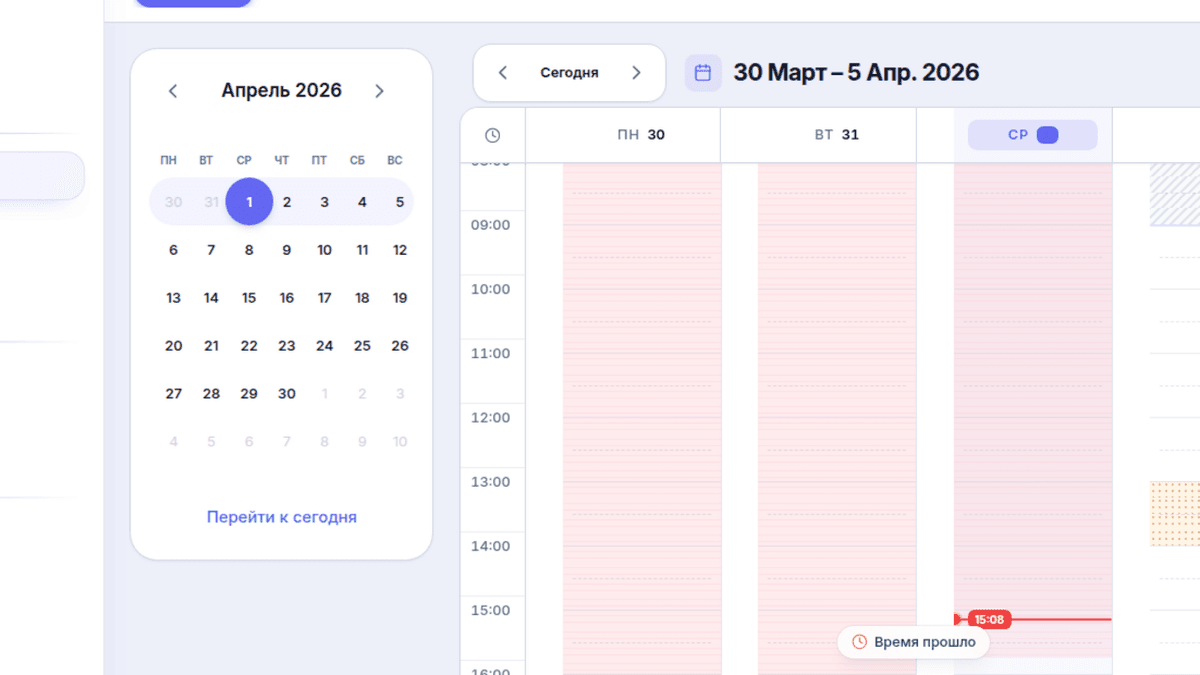Viewport: 1200px width, 675px height.
Task: Select the highlighted СР day header
Action: (x=1032, y=135)
